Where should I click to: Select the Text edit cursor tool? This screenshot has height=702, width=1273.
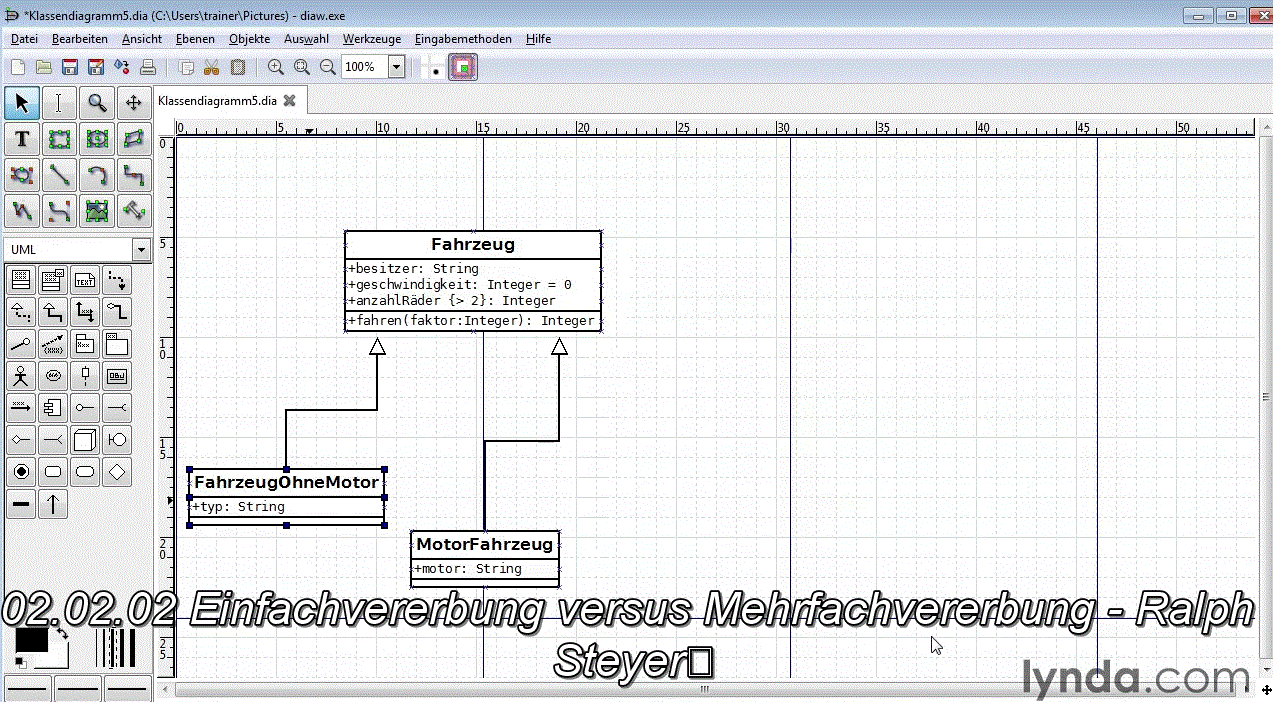tap(59, 103)
